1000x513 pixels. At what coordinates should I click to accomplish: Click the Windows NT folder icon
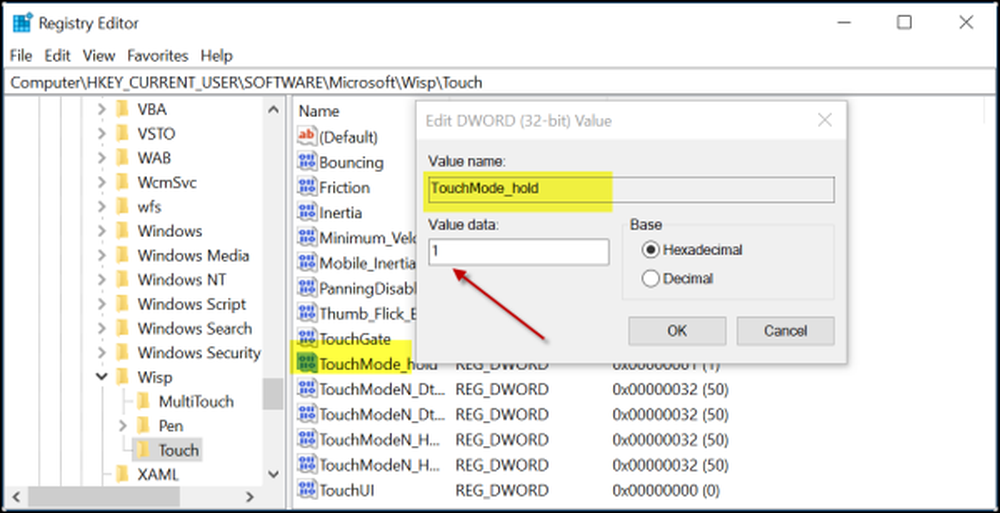click(x=122, y=279)
